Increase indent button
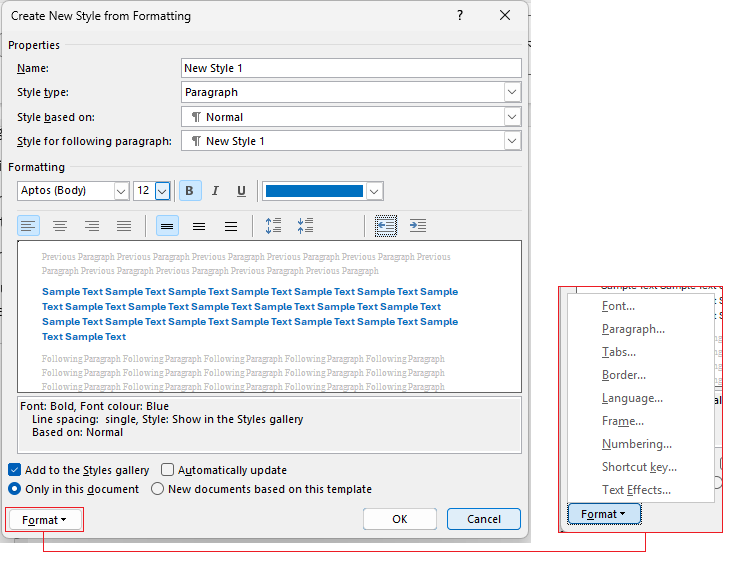 418,226
